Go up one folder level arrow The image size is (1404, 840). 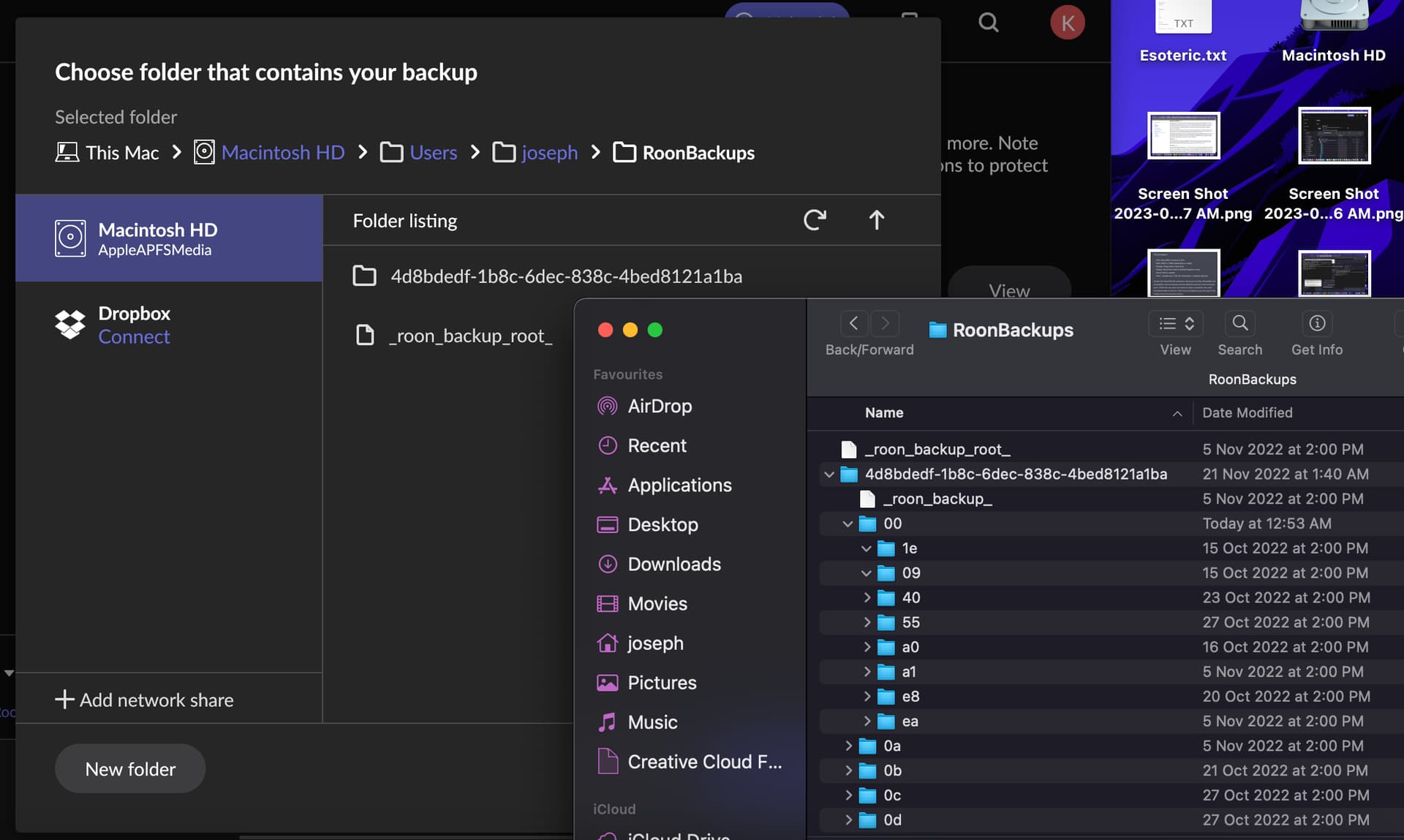pyautogui.click(x=876, y=220)
